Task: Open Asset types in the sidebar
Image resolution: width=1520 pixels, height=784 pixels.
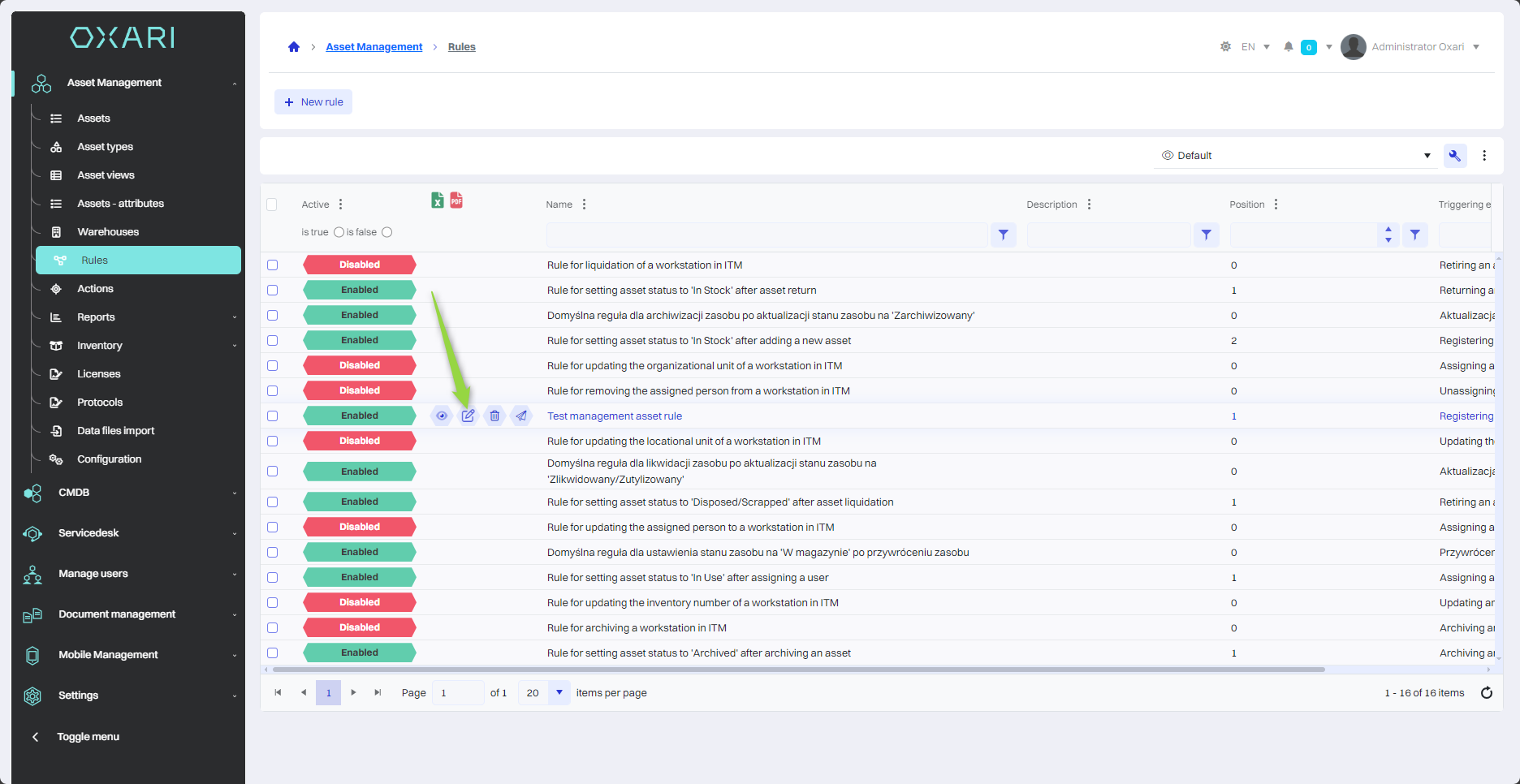Action: click(x=105, y=147)
